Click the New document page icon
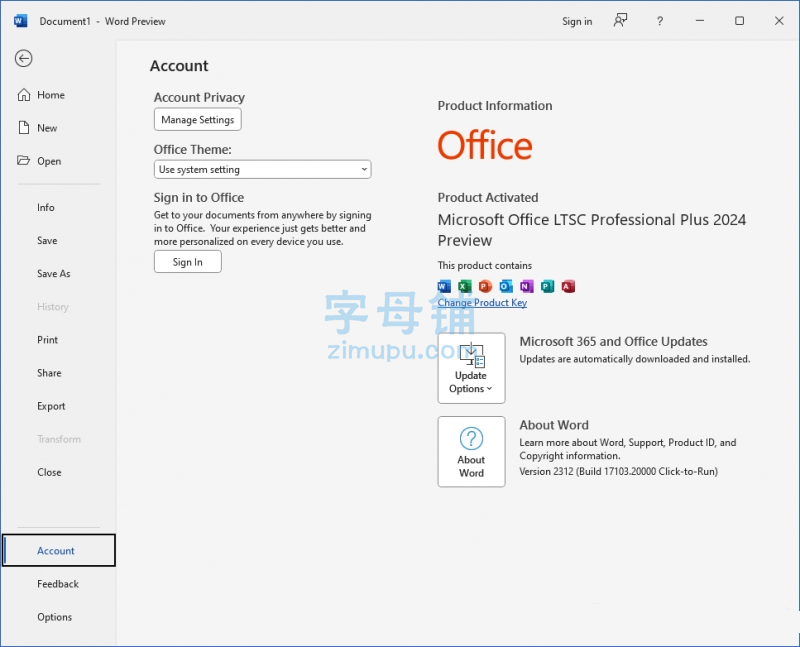Image resolution: width=800 pixels, height=647 pixels. [24, 128]
